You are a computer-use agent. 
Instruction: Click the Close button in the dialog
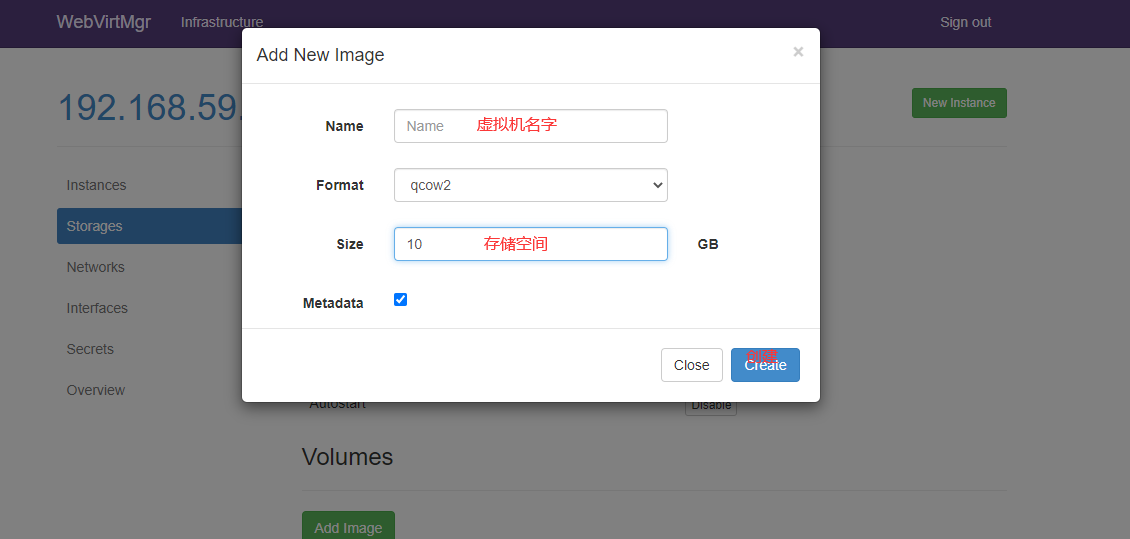(691, 365)
